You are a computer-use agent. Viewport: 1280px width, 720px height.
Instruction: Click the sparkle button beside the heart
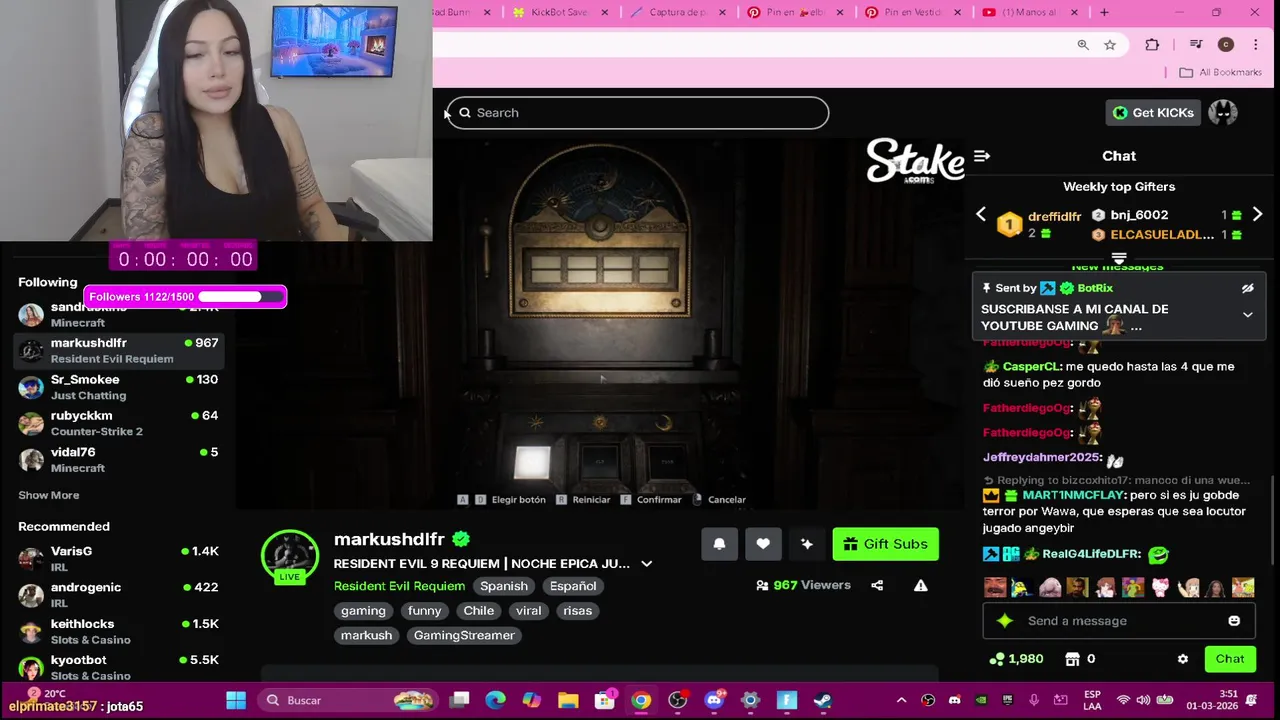pyautogui.click(x=807, y=544)
